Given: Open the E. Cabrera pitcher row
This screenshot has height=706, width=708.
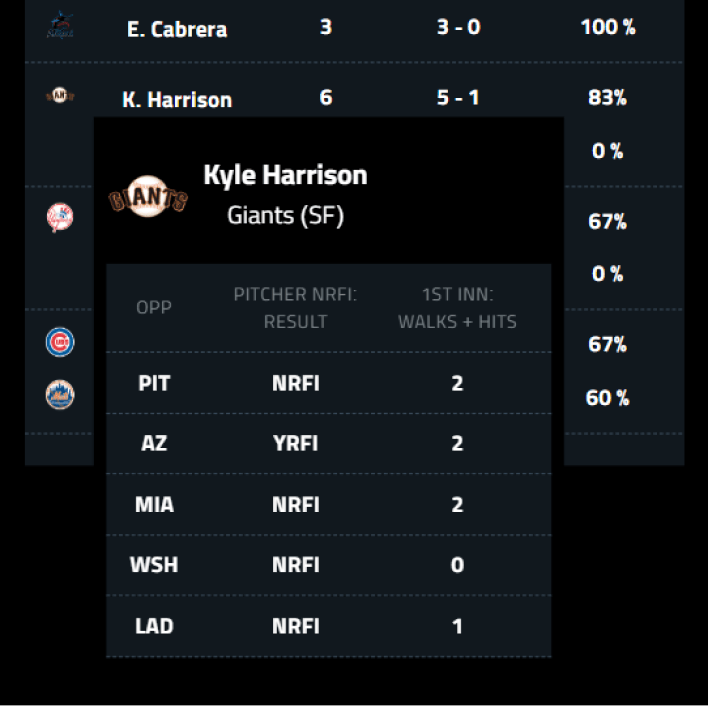Looking at the screenshot, I should (x=177, y=29).
